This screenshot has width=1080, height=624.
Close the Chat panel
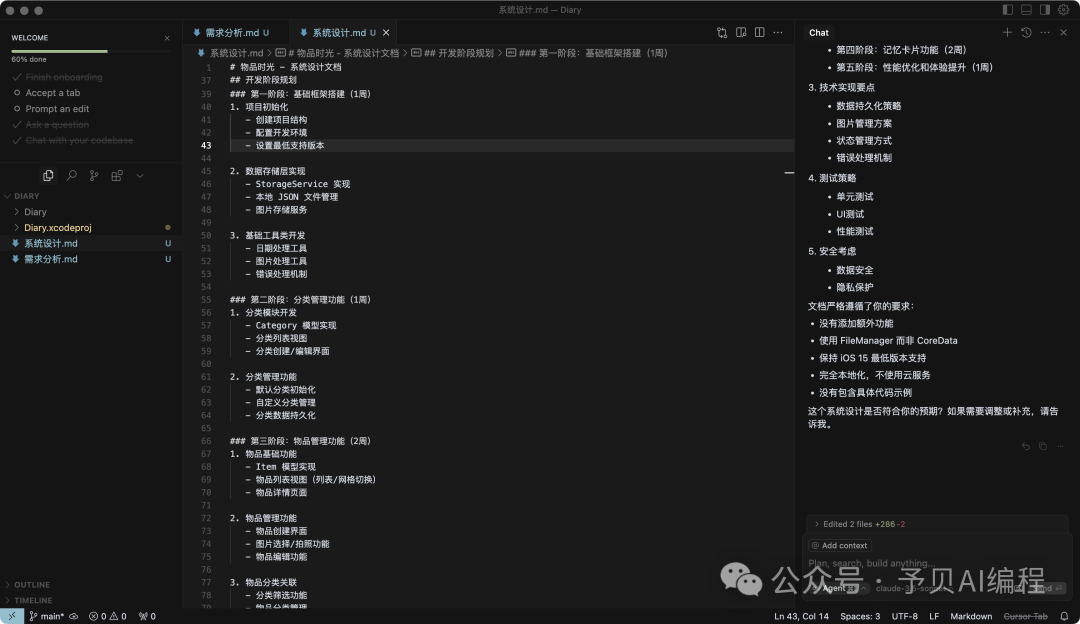pyautogui.click(x=1063, y=32)
